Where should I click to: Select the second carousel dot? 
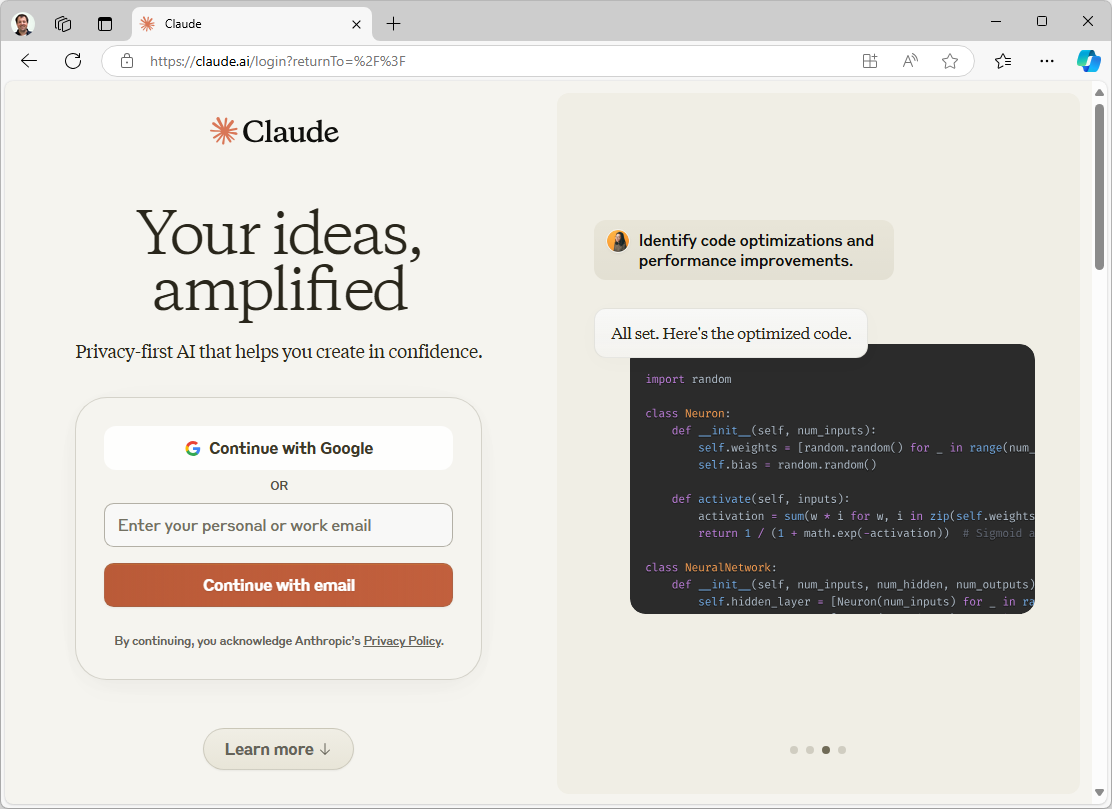pyautogui.click(x=810, y=749)
